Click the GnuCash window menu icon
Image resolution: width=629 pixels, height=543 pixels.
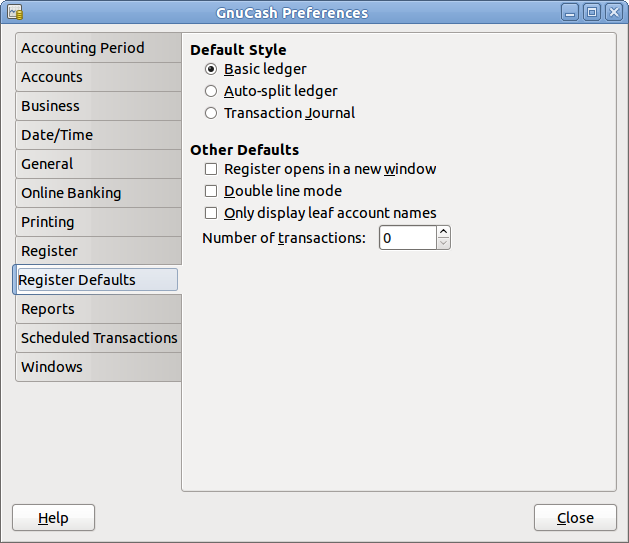click(x=14, y=13)
